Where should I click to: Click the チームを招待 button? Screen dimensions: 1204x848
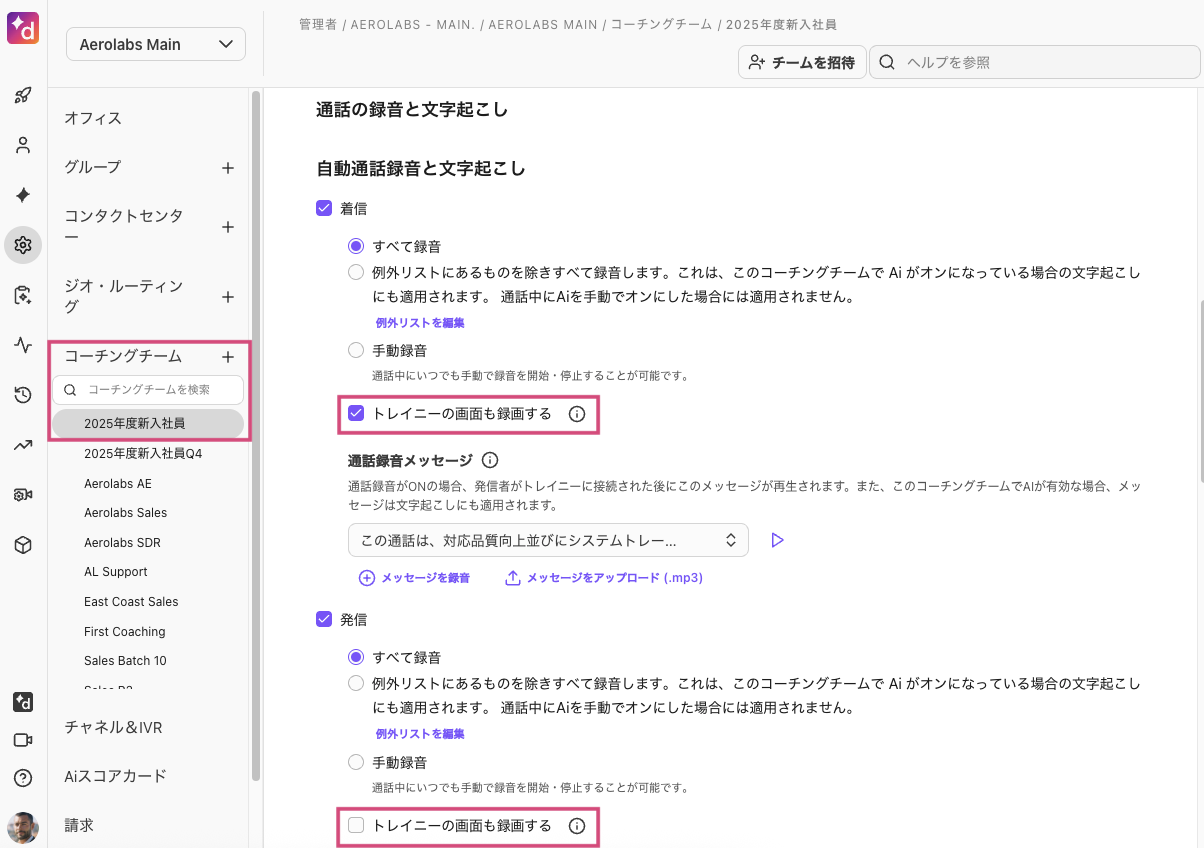click(x=802, y=62)
